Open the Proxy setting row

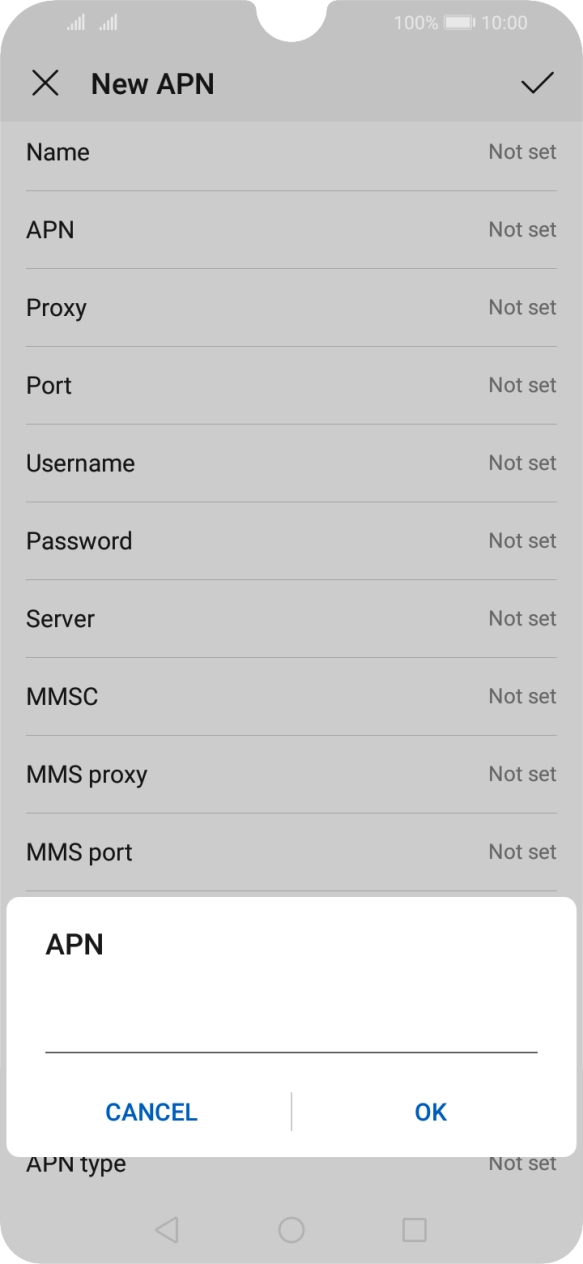click(291, 308)
